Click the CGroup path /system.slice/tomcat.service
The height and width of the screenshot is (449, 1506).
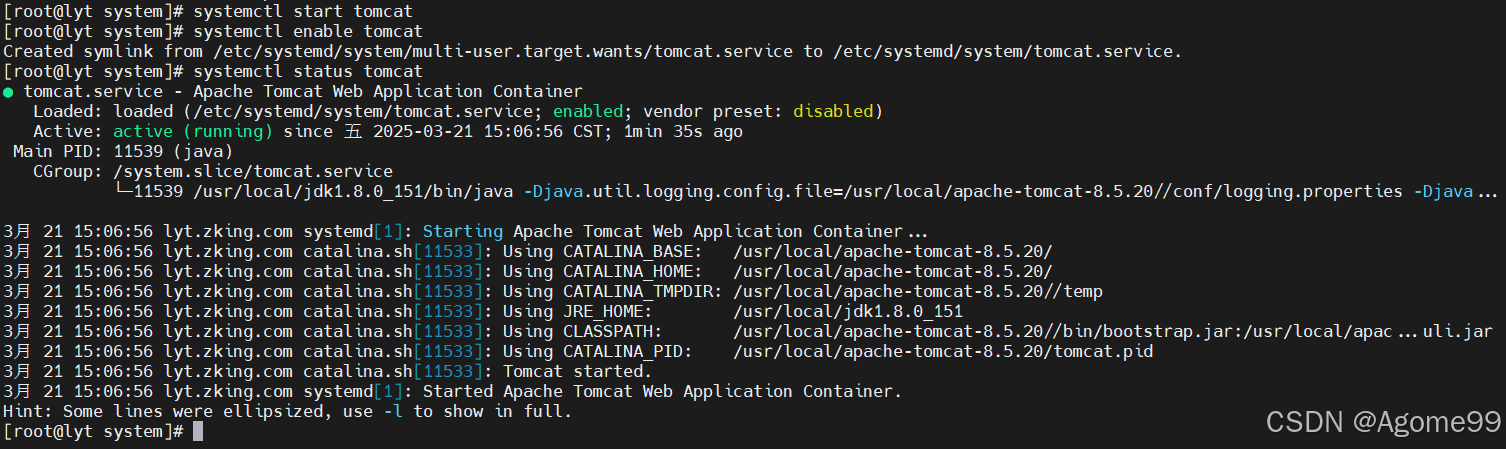click(x=253, y=172)
